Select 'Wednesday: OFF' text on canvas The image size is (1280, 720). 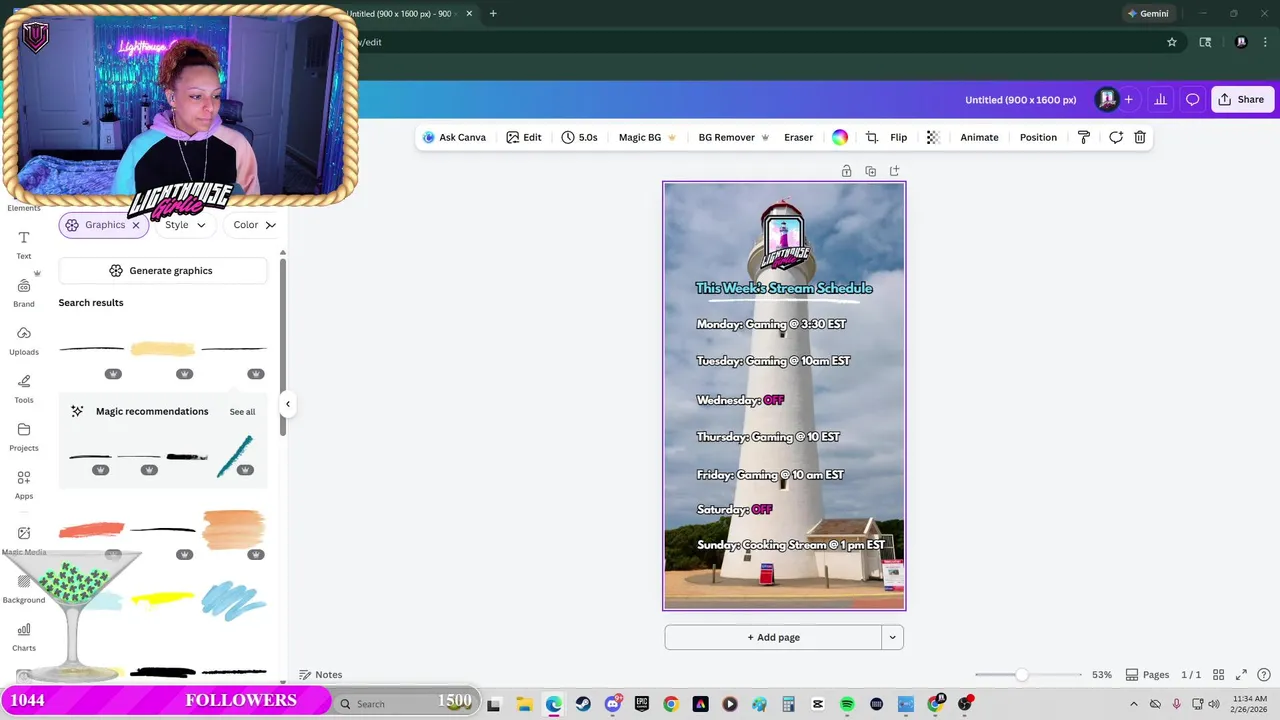coord(740,400)
